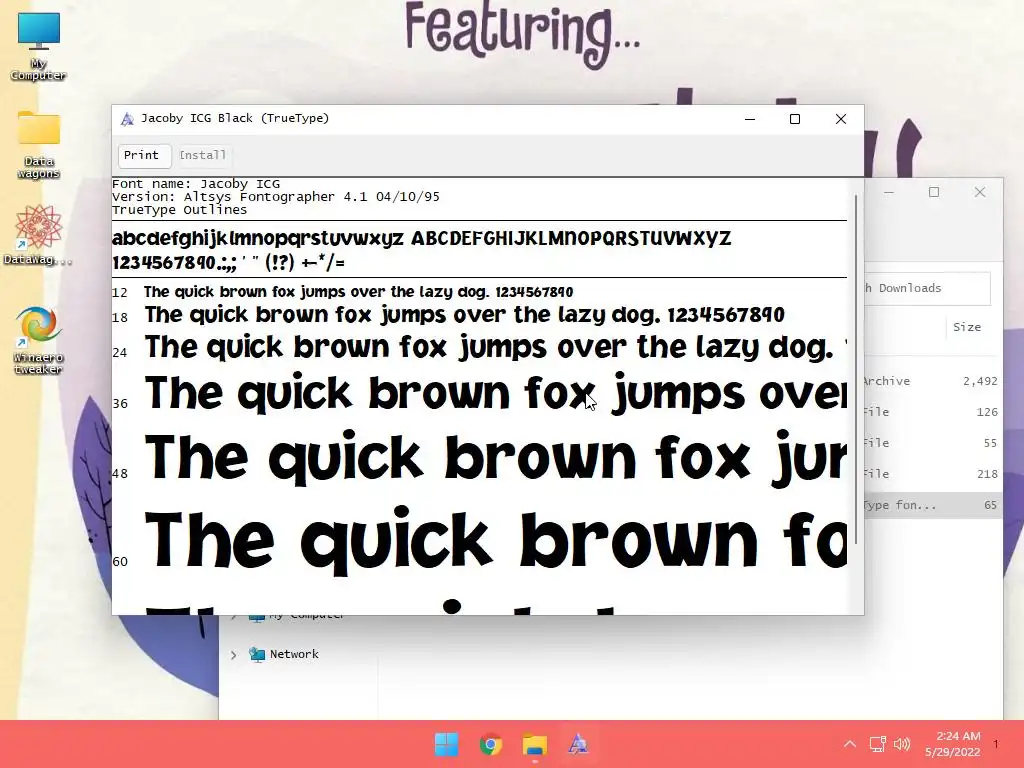The width and height of the screenshot is (1024, 768).
Task: Select the Data wagons folder icon
Action: (39, 145)
